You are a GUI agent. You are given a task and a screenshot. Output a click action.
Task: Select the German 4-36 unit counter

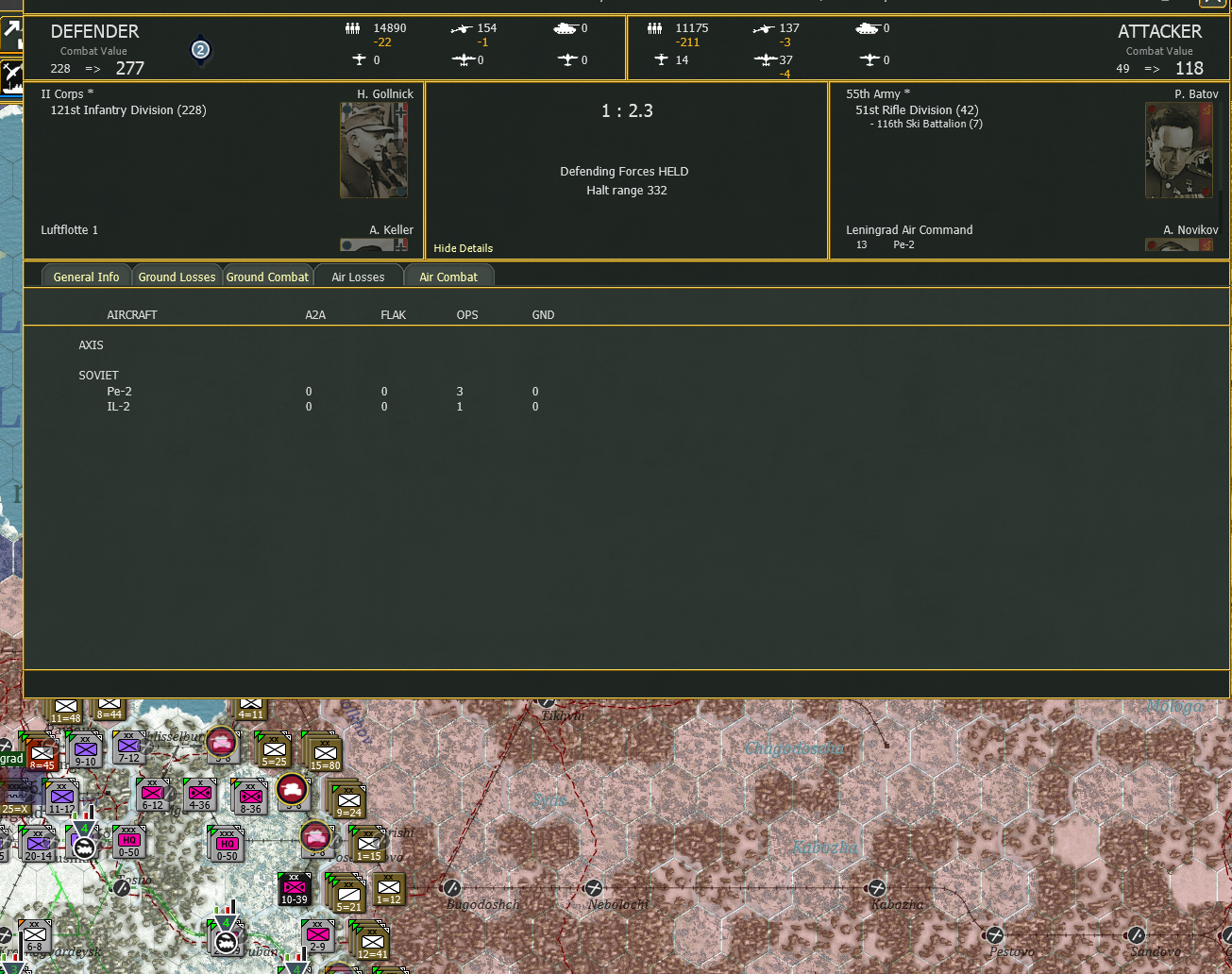[200, 794]
